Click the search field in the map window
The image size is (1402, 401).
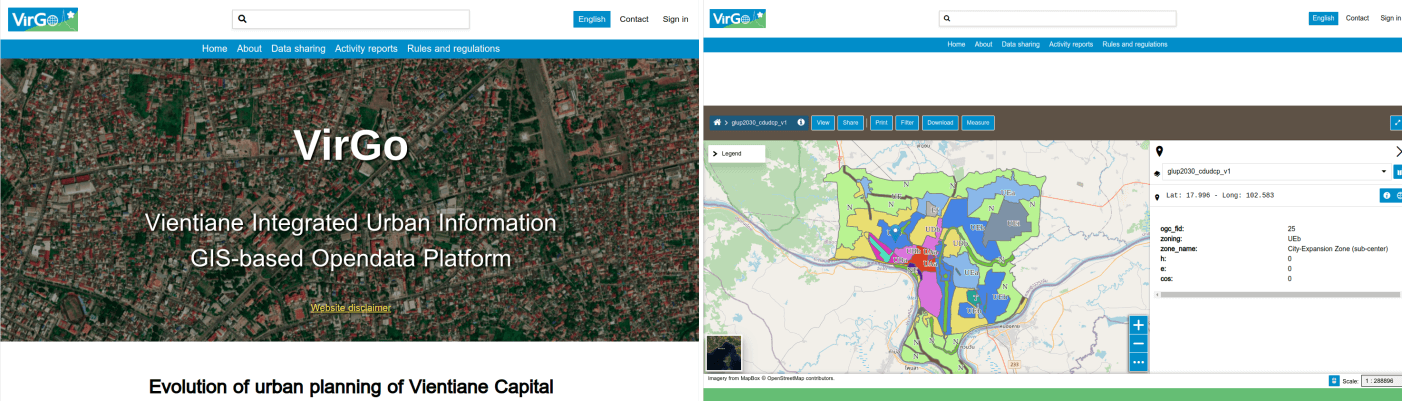coord(1057,18)
